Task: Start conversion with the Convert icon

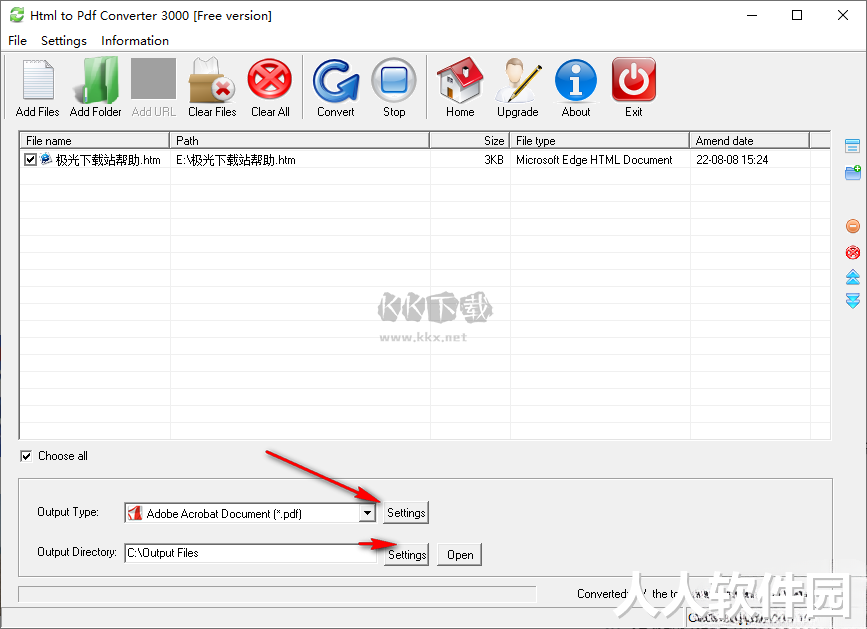Action: 336,81
